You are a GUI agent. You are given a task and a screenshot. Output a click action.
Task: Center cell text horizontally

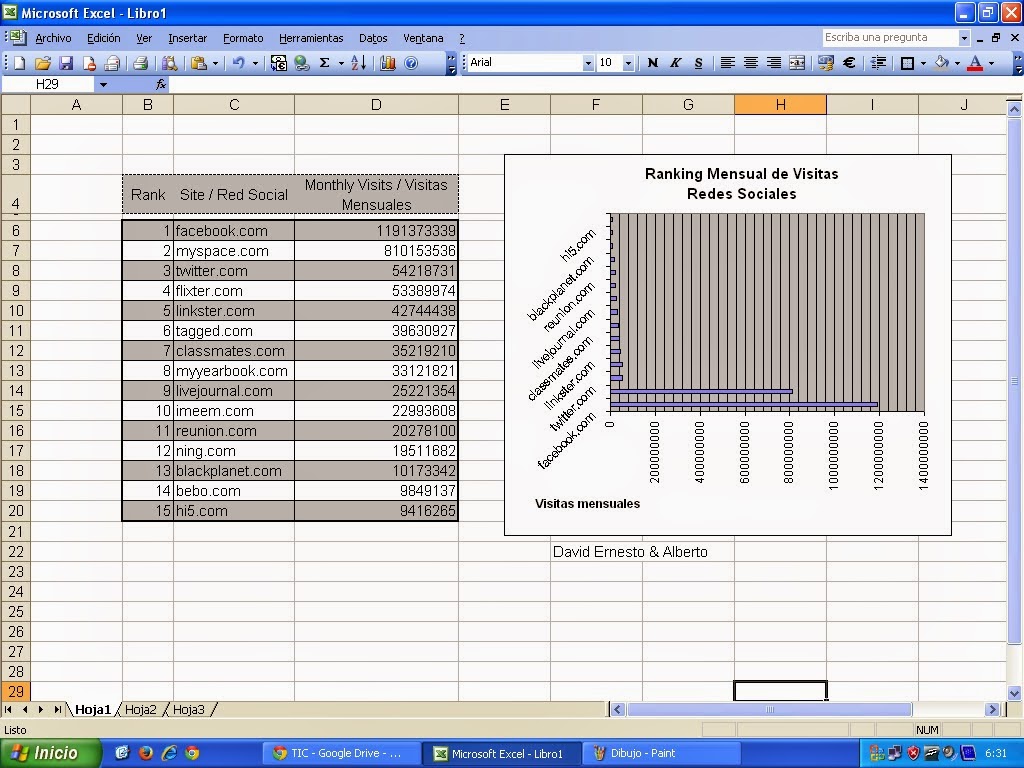[750, 63]
